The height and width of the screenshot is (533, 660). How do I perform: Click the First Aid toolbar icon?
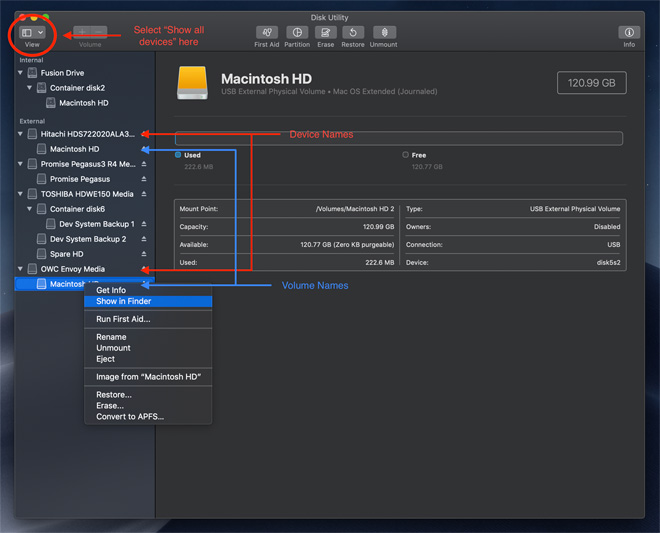pyautogui.click(x=266, y=32)
